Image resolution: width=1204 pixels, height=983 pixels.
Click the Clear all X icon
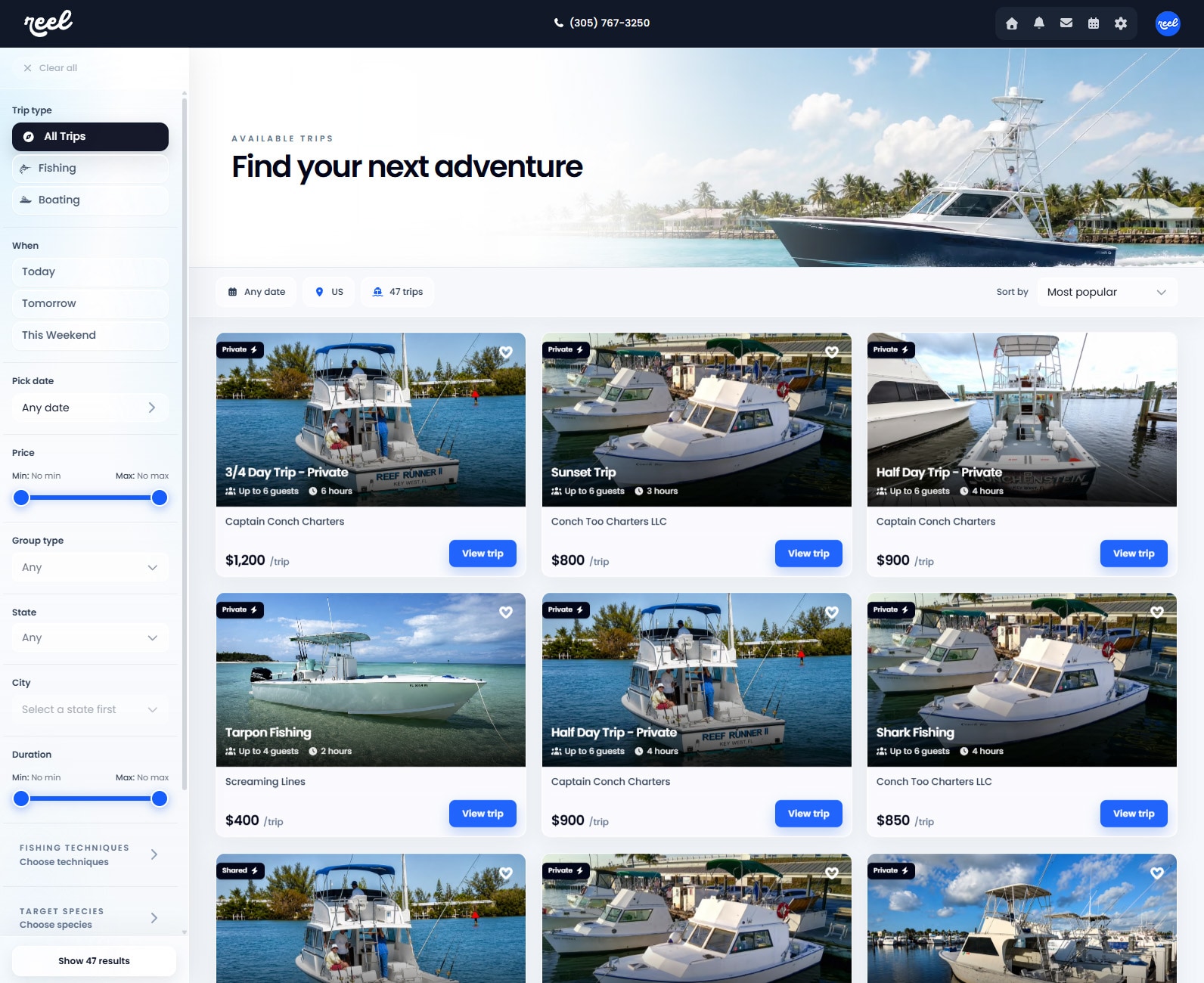pos(28,68)
